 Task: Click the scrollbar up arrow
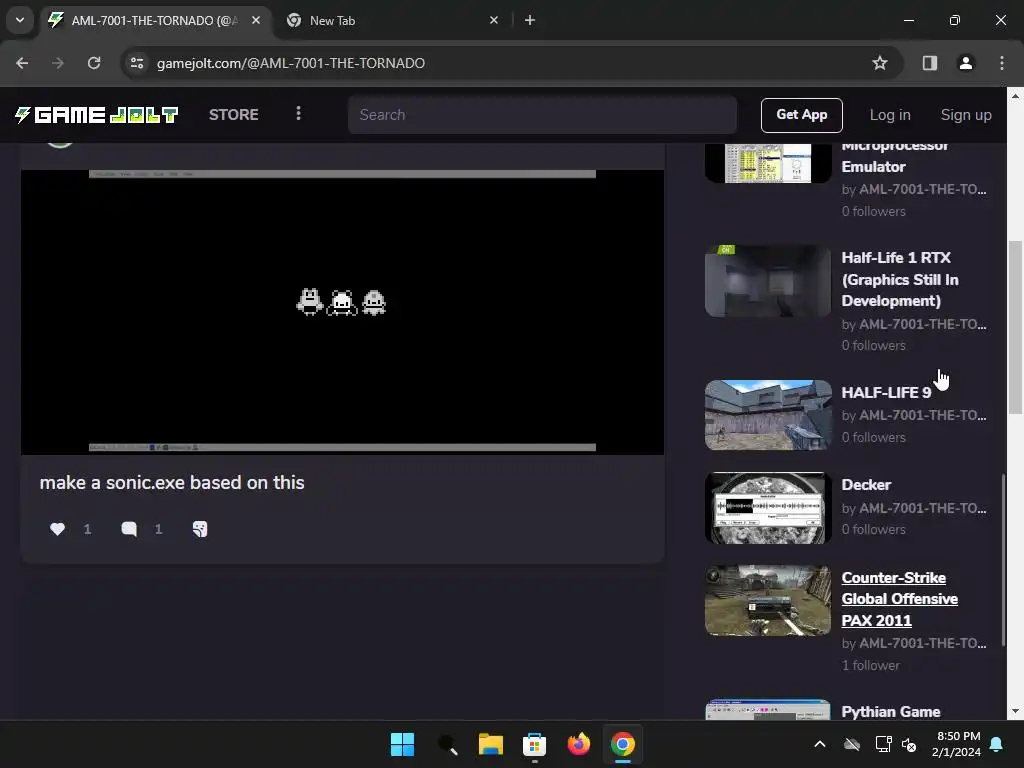coord(1015,95)
